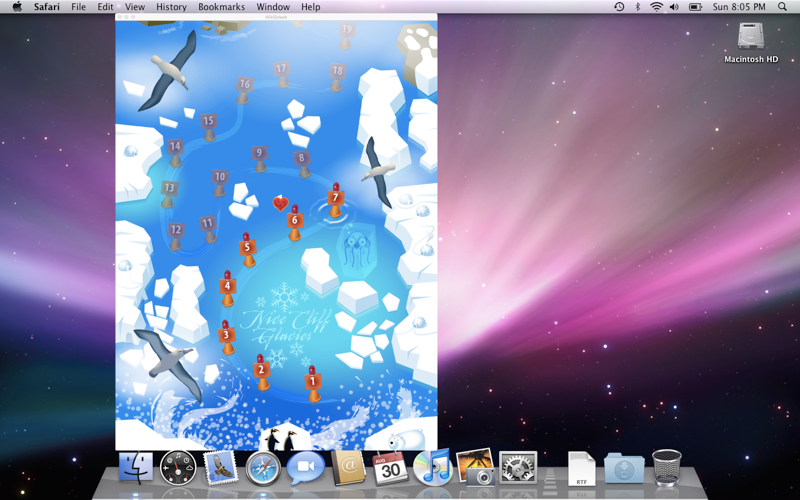Viewport: 800px width, 500px height.
Task: Click the volume speaker icon
Action: (x=674, y=7)
